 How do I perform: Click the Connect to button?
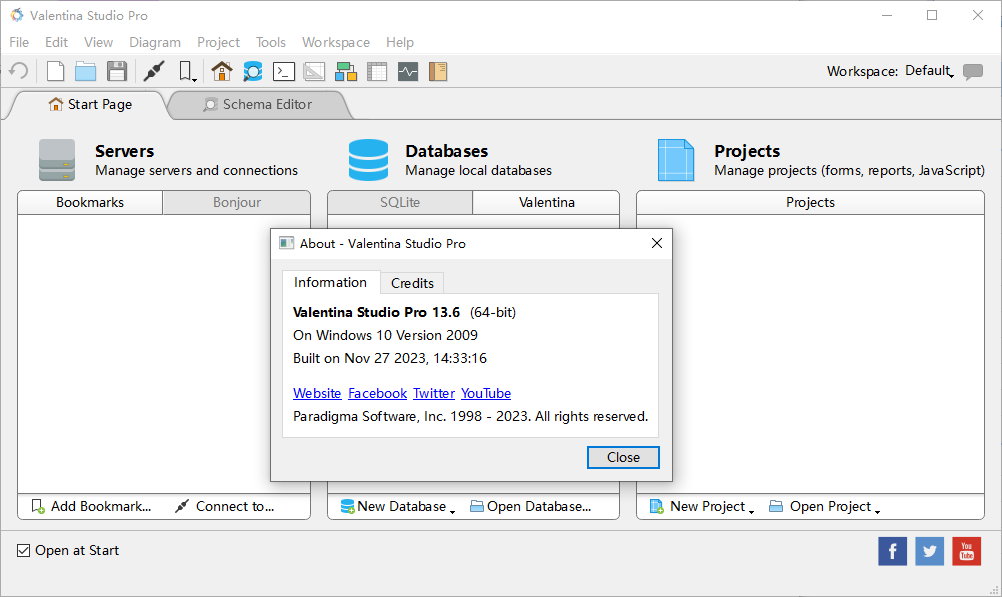225,506
